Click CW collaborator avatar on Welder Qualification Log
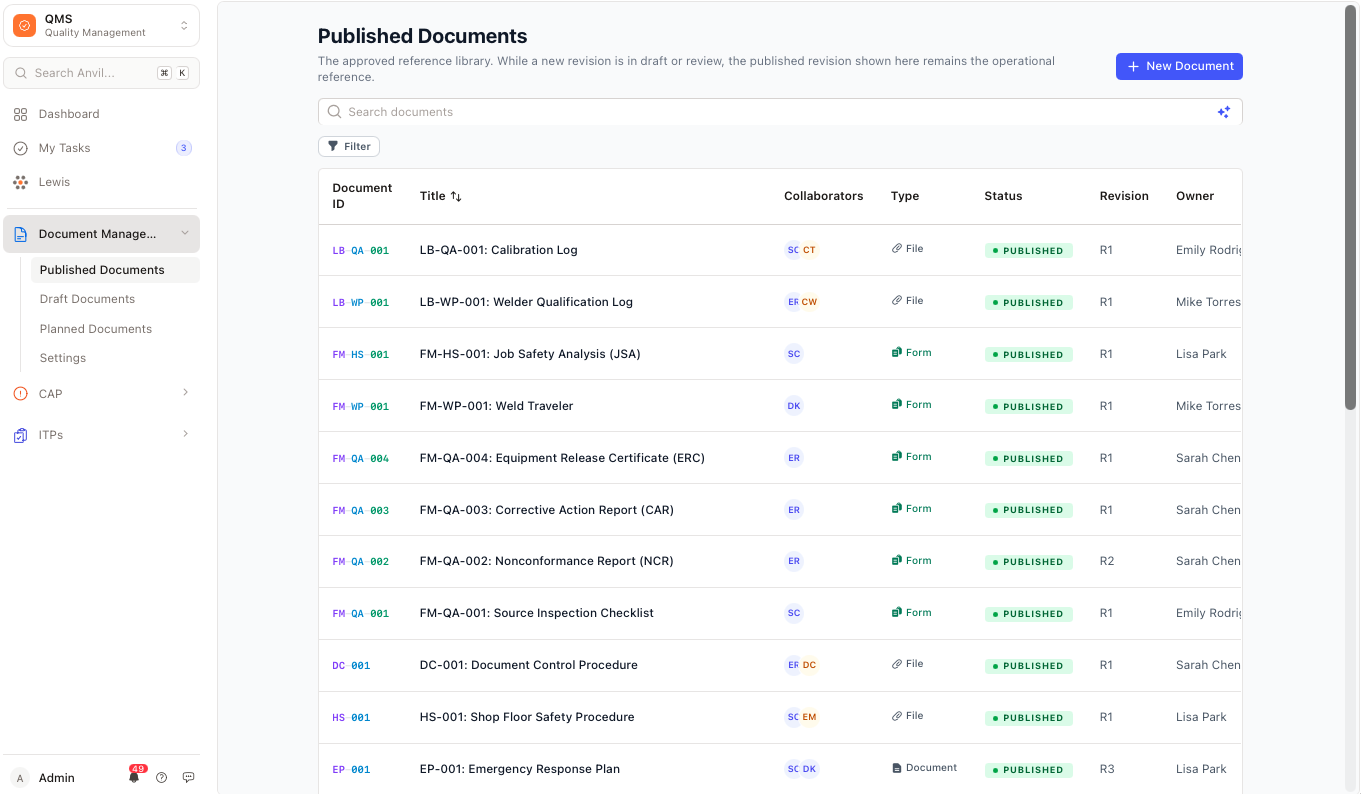The image size is (1361, 794). [809, 302]
